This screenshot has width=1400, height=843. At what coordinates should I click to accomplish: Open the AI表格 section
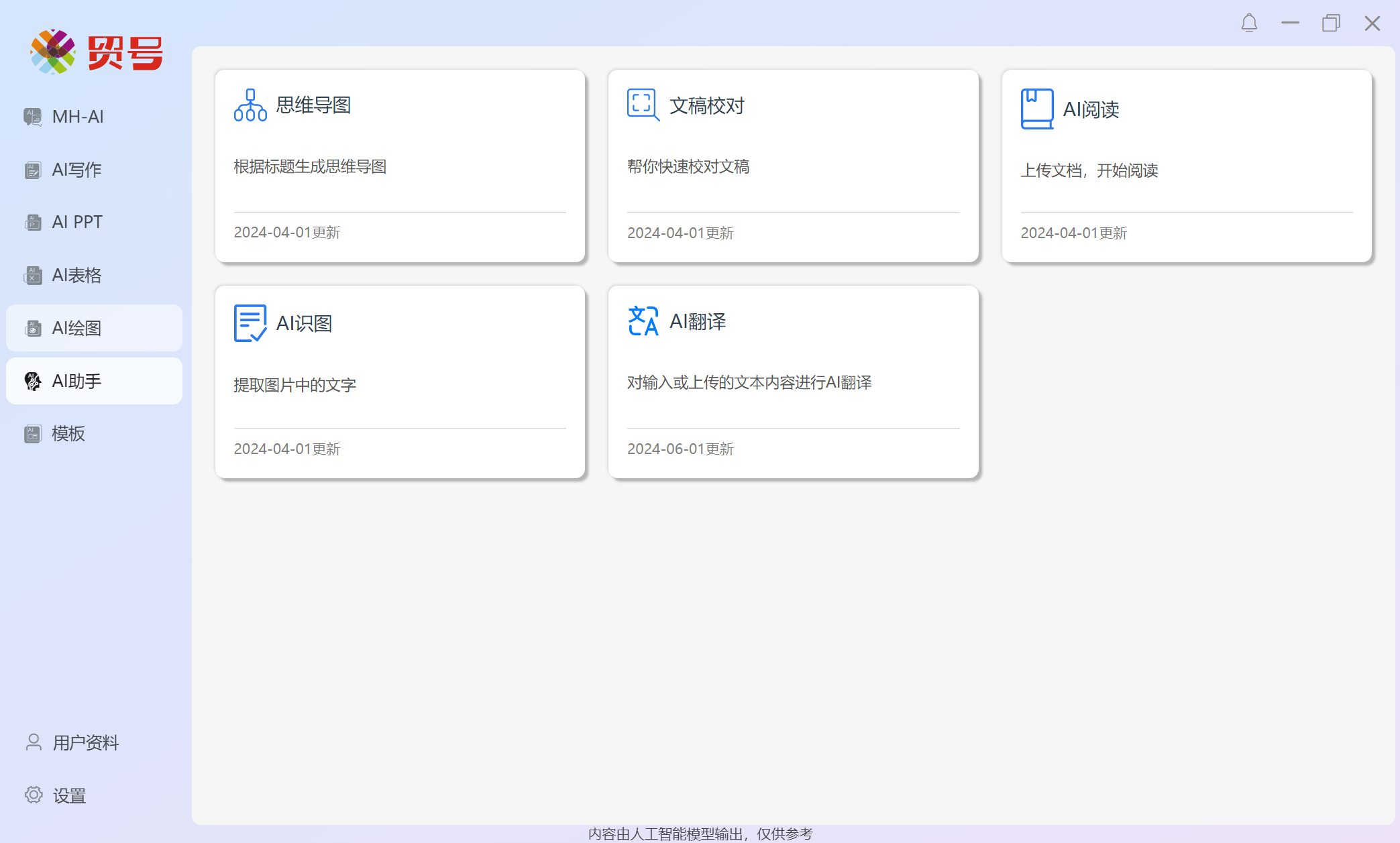94,275
